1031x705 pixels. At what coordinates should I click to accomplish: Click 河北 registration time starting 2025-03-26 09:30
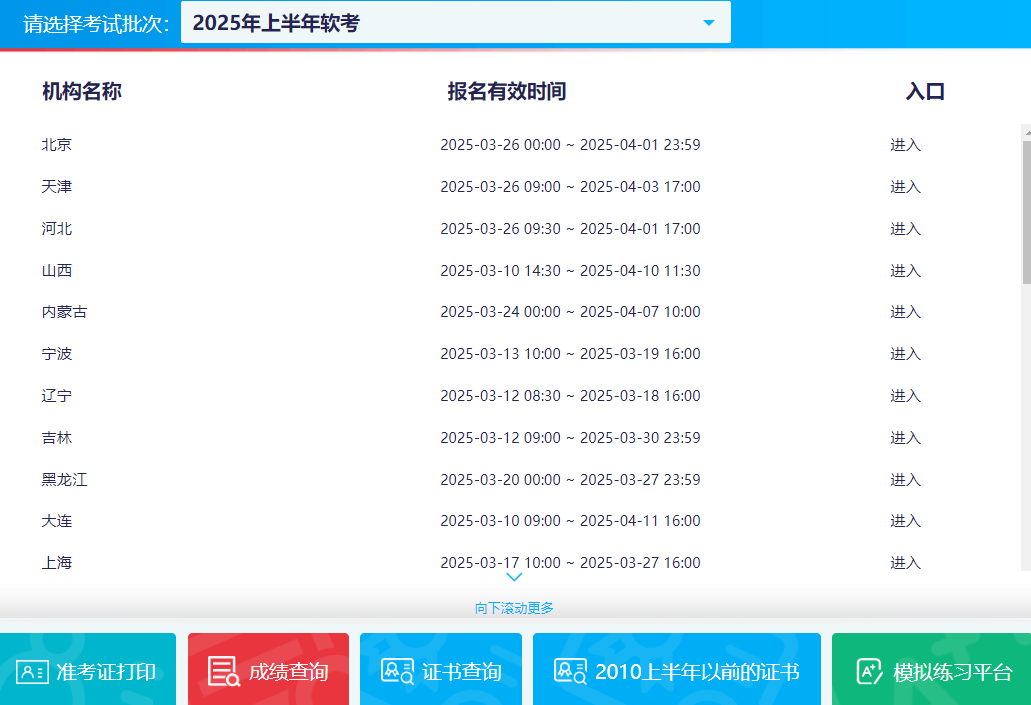point(570,229)
